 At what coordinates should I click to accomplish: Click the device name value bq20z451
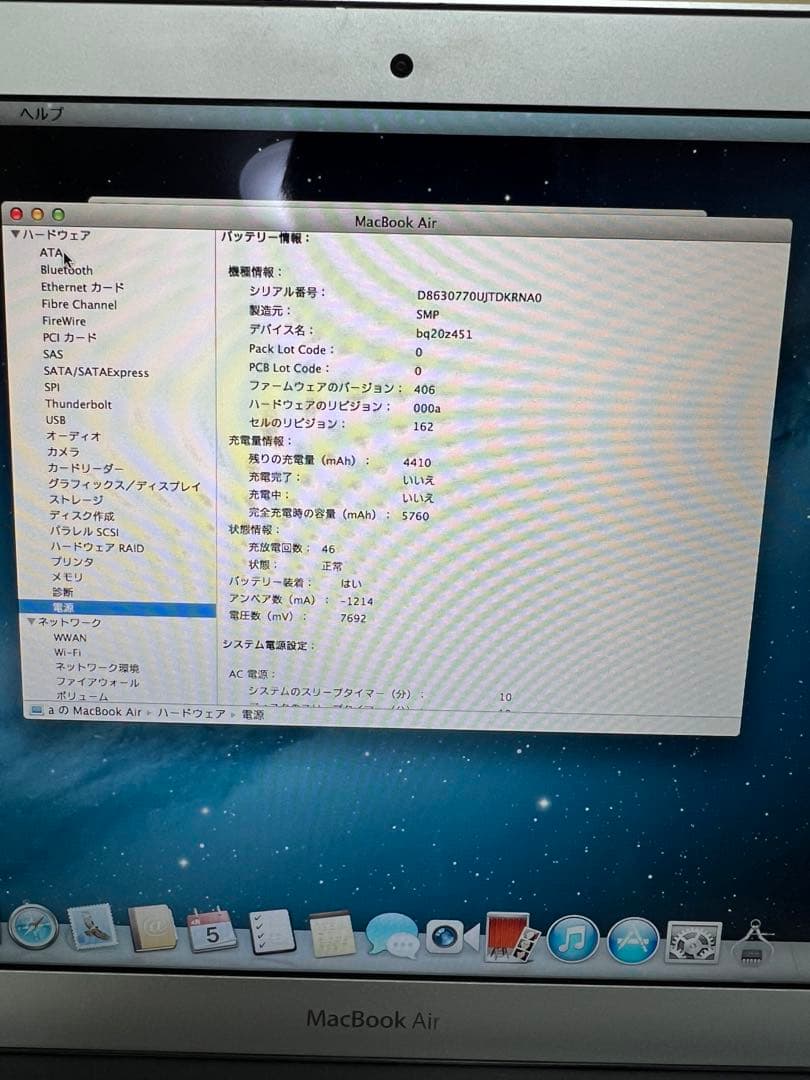click(x=444, y=334)
